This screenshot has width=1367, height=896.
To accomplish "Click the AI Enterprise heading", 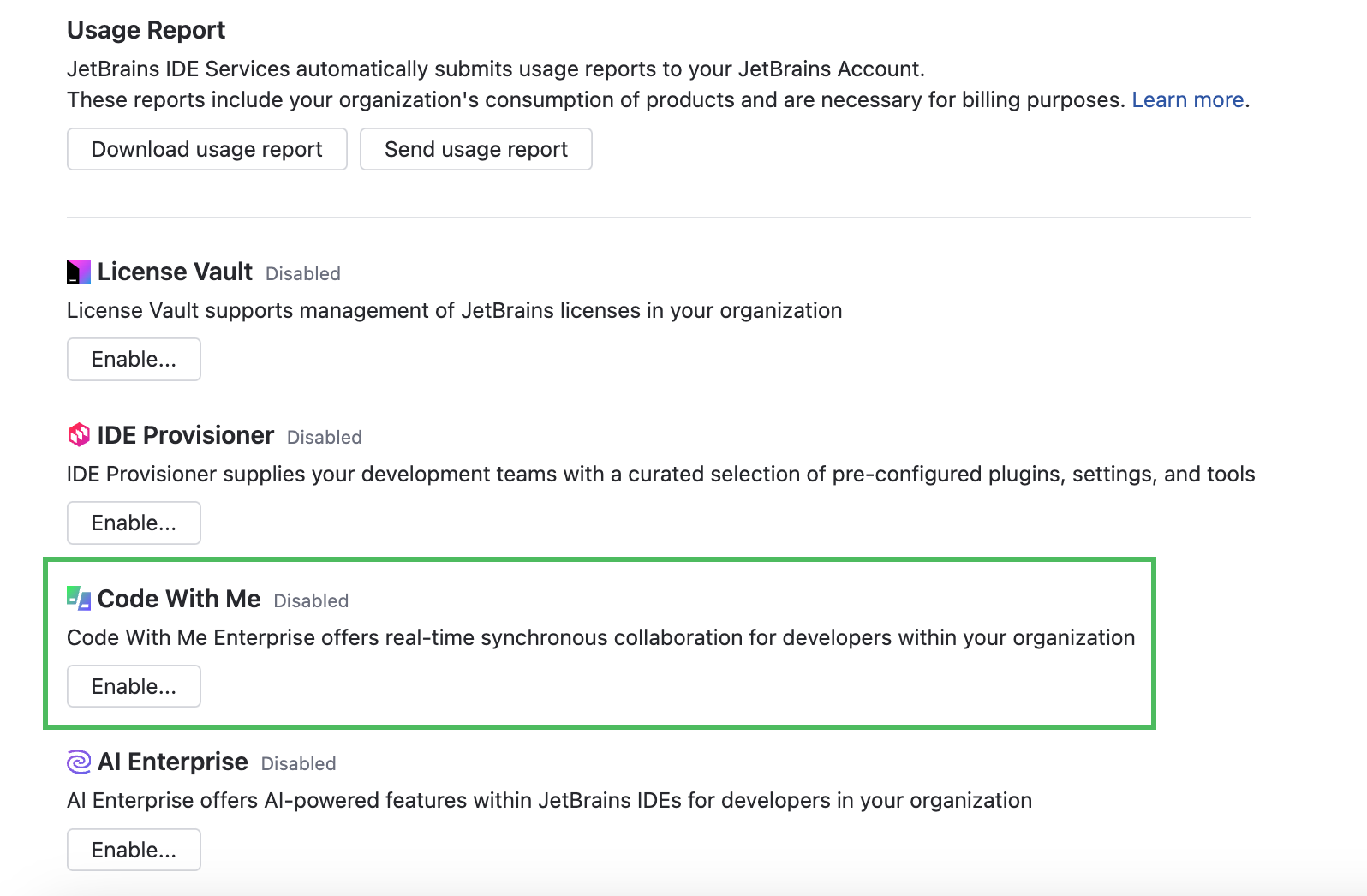I will pos(173,762).
